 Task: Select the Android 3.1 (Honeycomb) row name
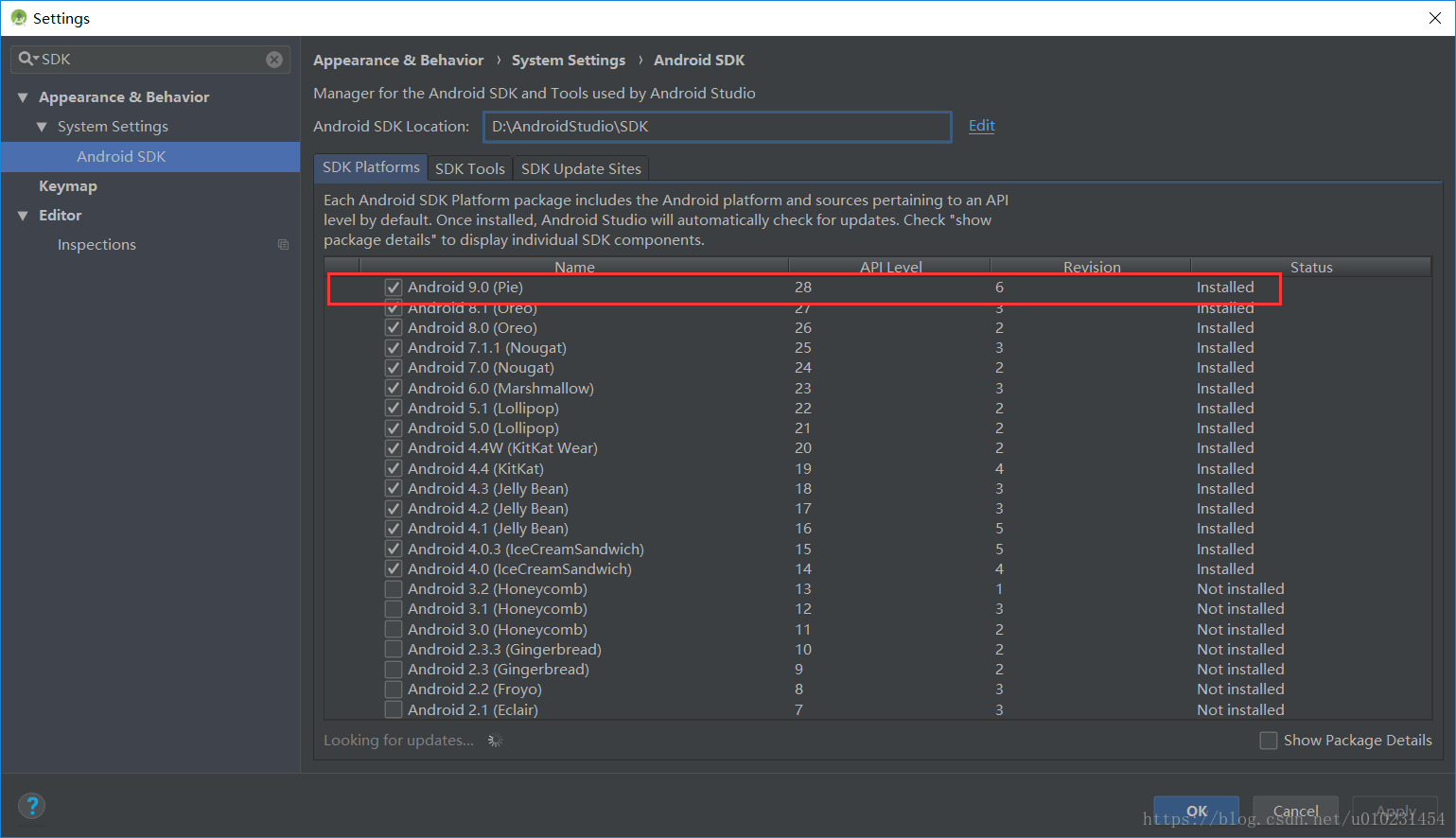498,609
